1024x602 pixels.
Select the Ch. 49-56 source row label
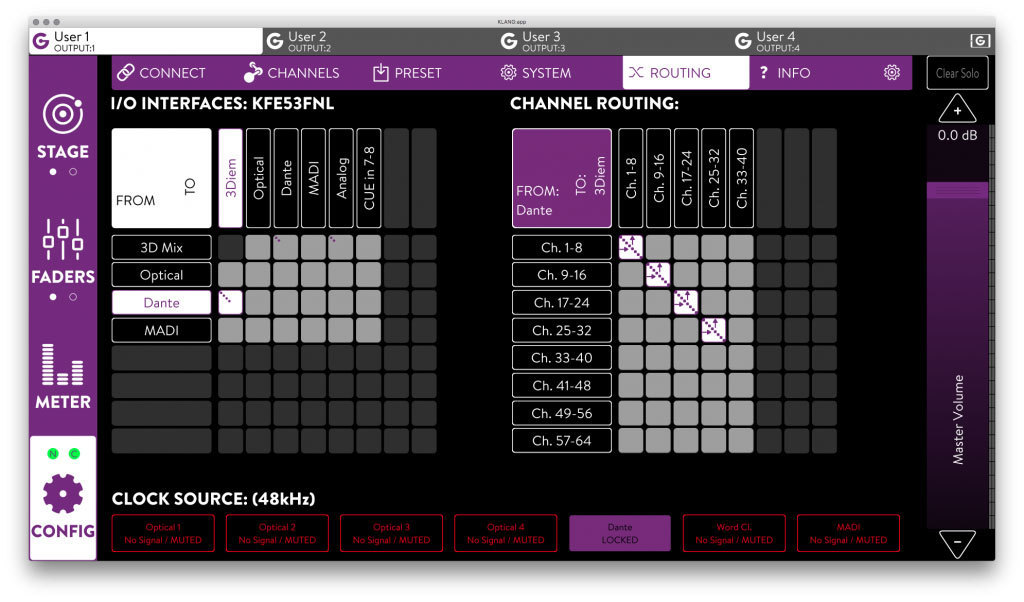[562, 413]
